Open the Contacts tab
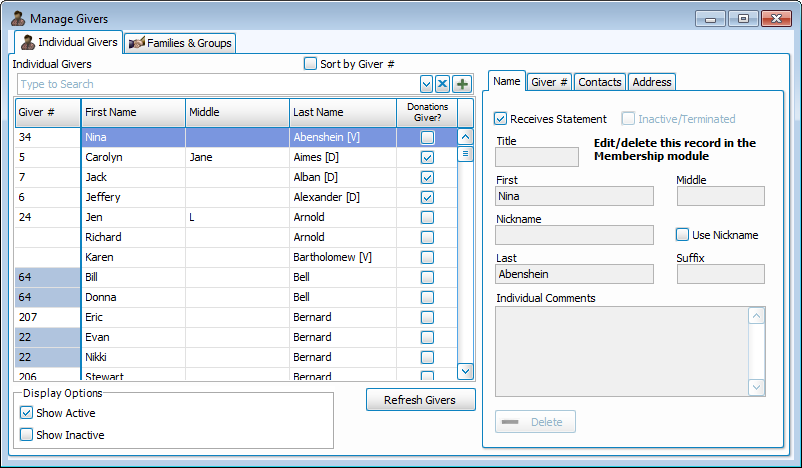The image size is (802, 468). [600, 82]
